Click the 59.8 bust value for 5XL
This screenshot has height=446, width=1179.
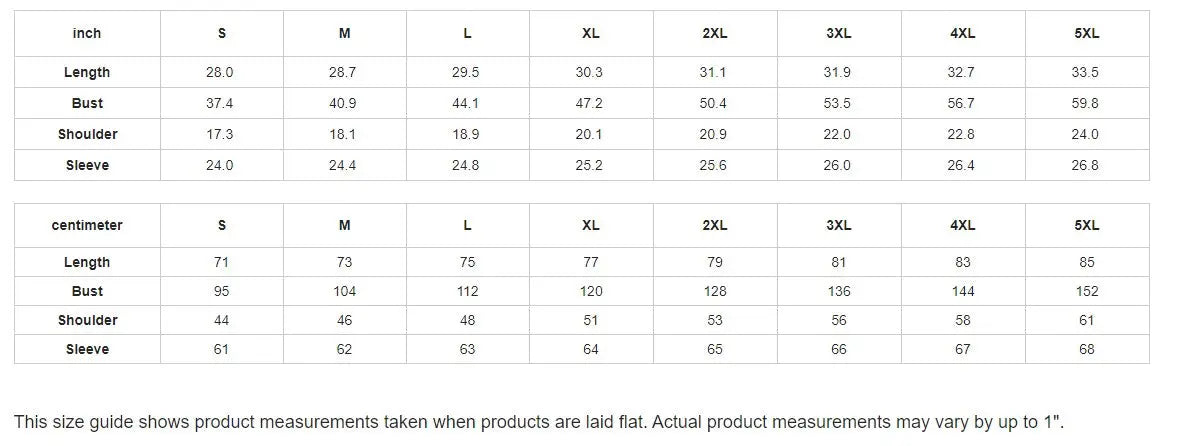(1086, 104)
